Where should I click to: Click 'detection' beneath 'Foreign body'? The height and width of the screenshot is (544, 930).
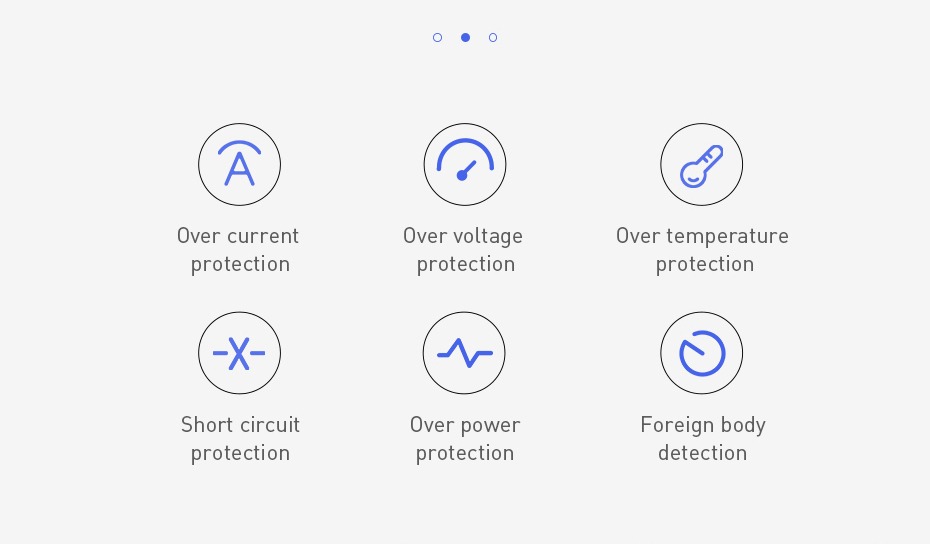pos(702,453)
